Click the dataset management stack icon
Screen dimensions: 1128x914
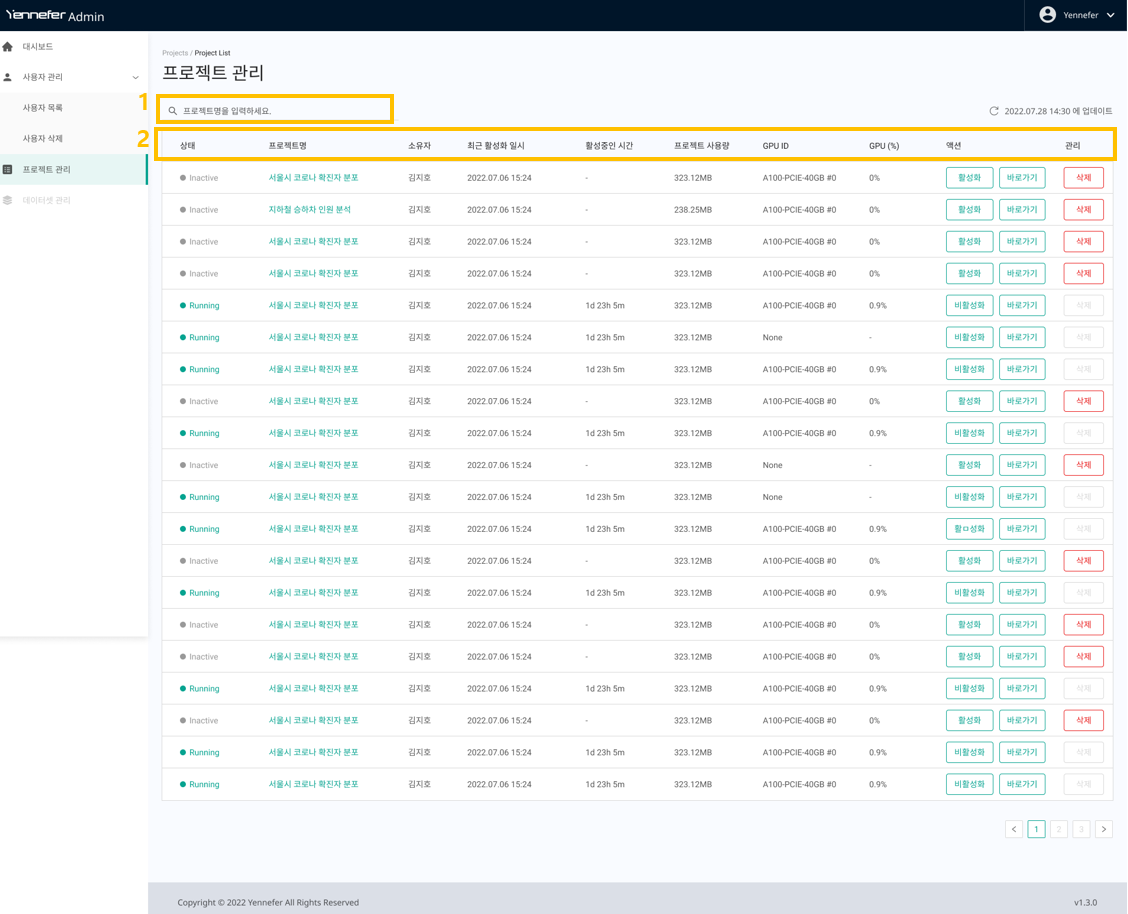[8, 200]
